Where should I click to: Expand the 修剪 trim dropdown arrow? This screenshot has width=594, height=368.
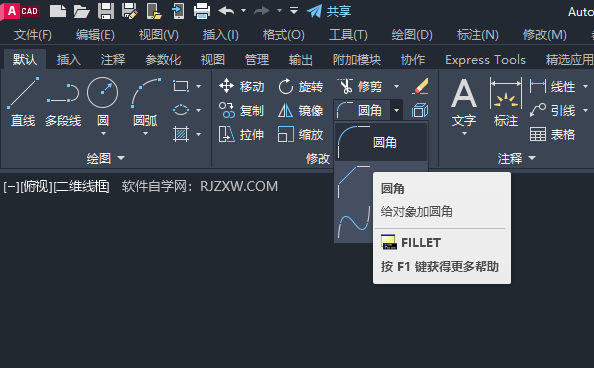click(396, 86)
